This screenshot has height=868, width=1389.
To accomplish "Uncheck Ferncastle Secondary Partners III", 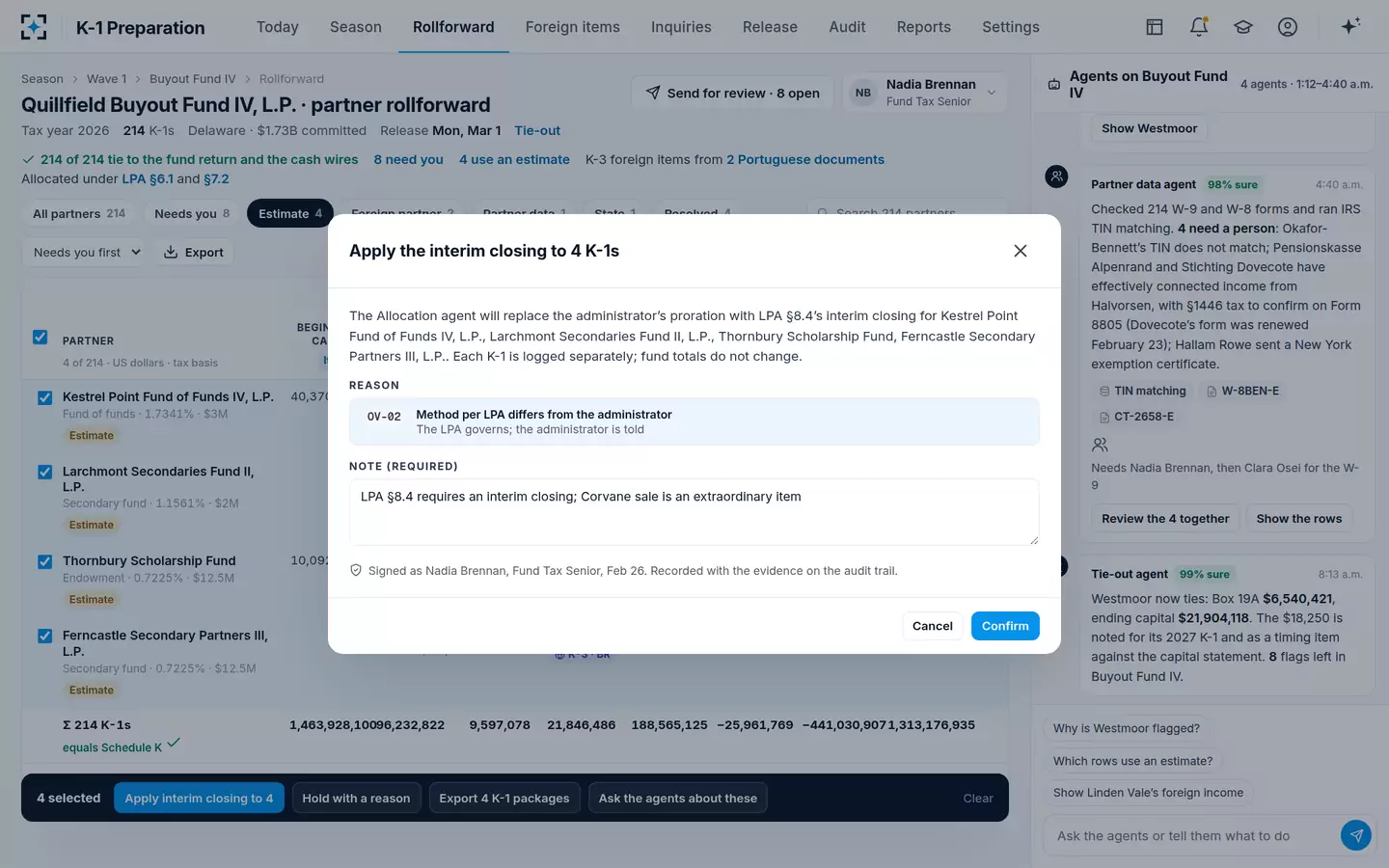I will tap(44, 636).
